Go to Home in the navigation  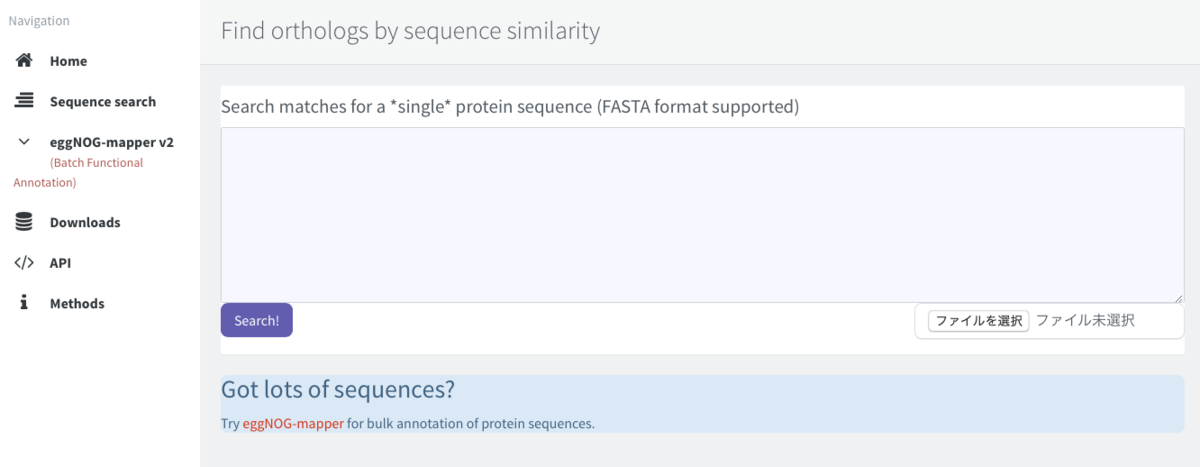68,61
